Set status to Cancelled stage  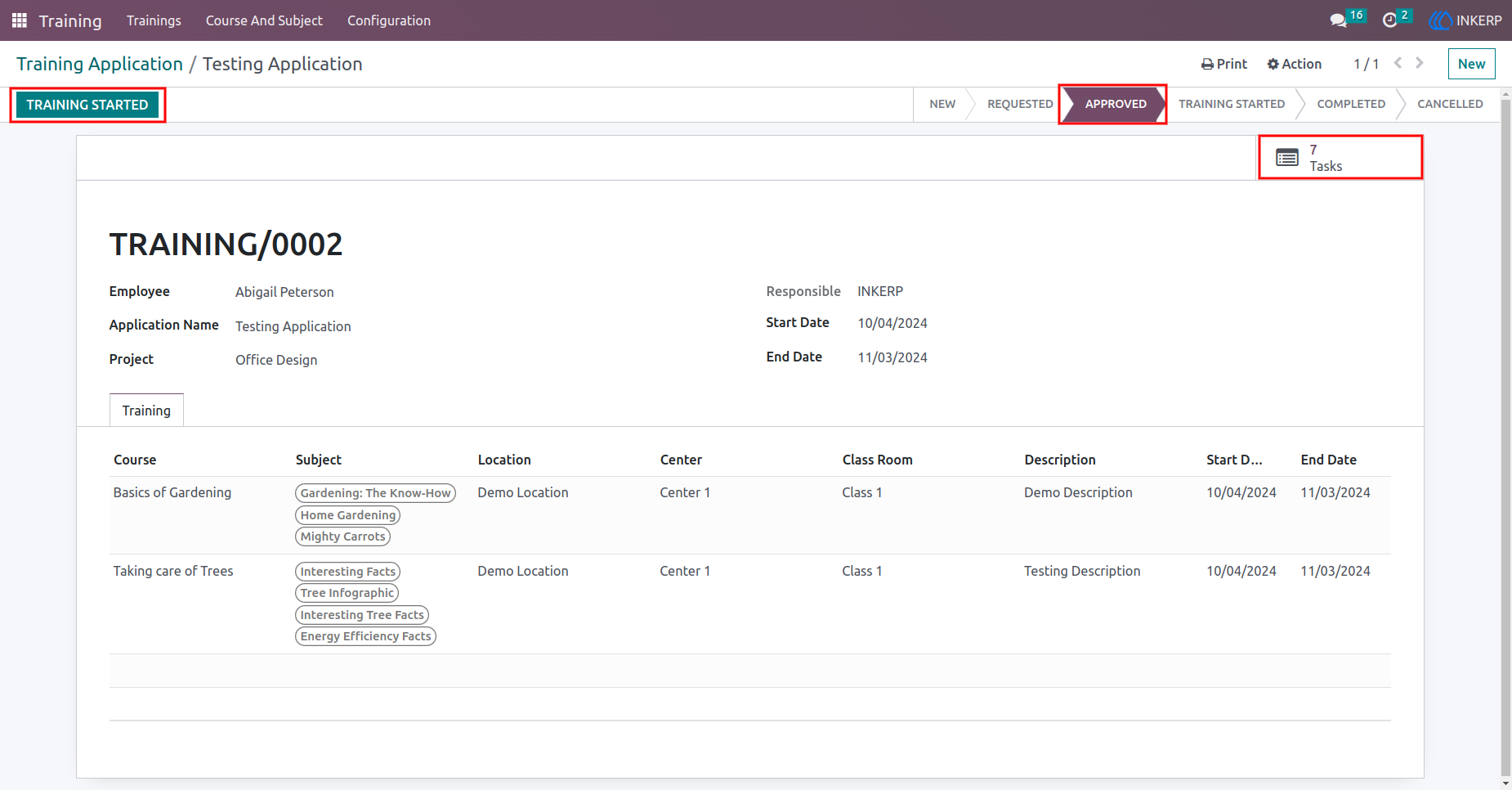pyautogui.click(x=1450, y=104)
